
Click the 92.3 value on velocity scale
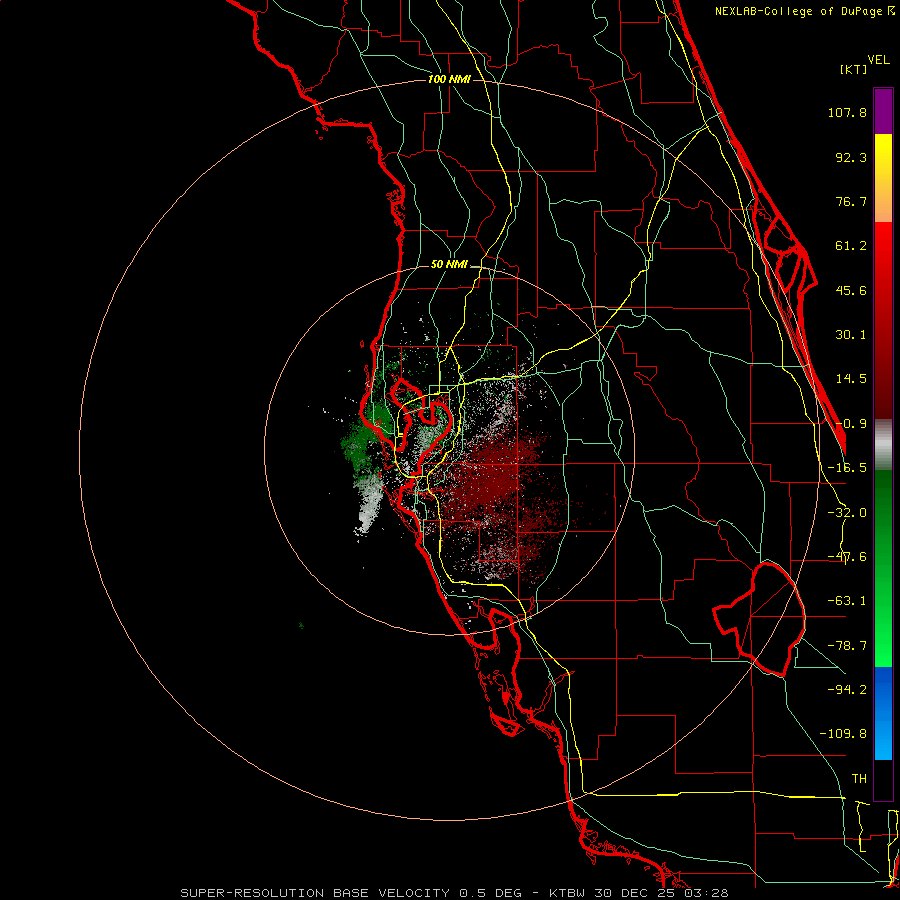851,157
